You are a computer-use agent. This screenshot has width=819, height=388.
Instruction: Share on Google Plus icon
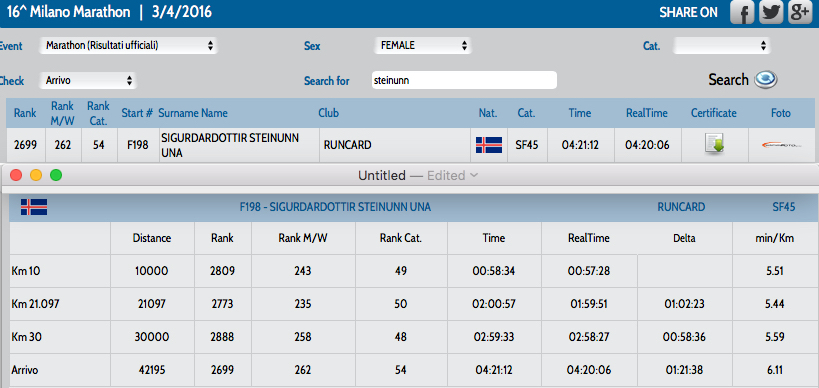(x=799, y=12)
